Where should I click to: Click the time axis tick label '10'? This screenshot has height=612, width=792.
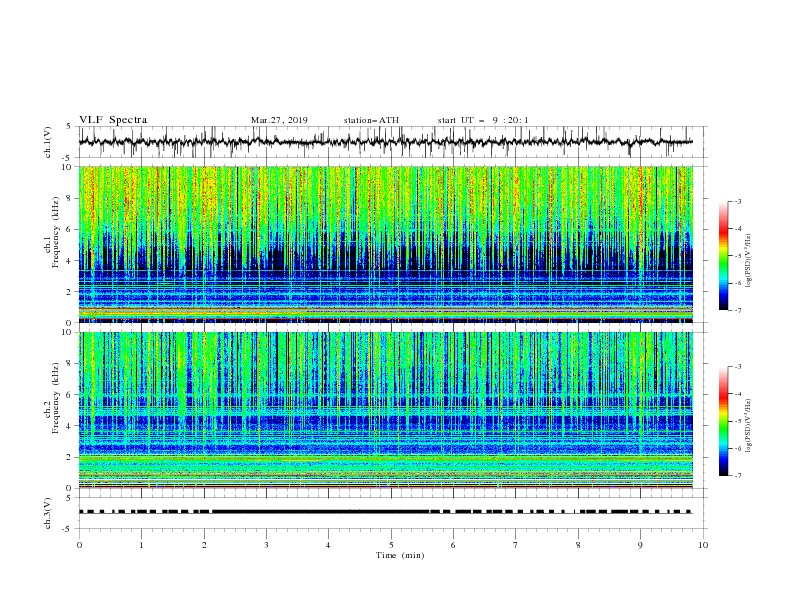(x=703, y=545)
